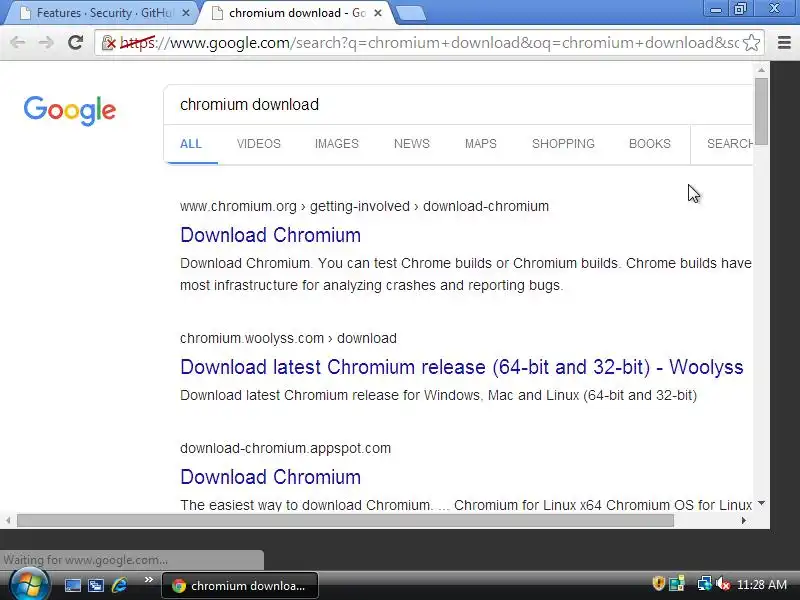Open Download Chromium link from appspot.com
The image size is (800, 600).
click(x=270, y=477)
